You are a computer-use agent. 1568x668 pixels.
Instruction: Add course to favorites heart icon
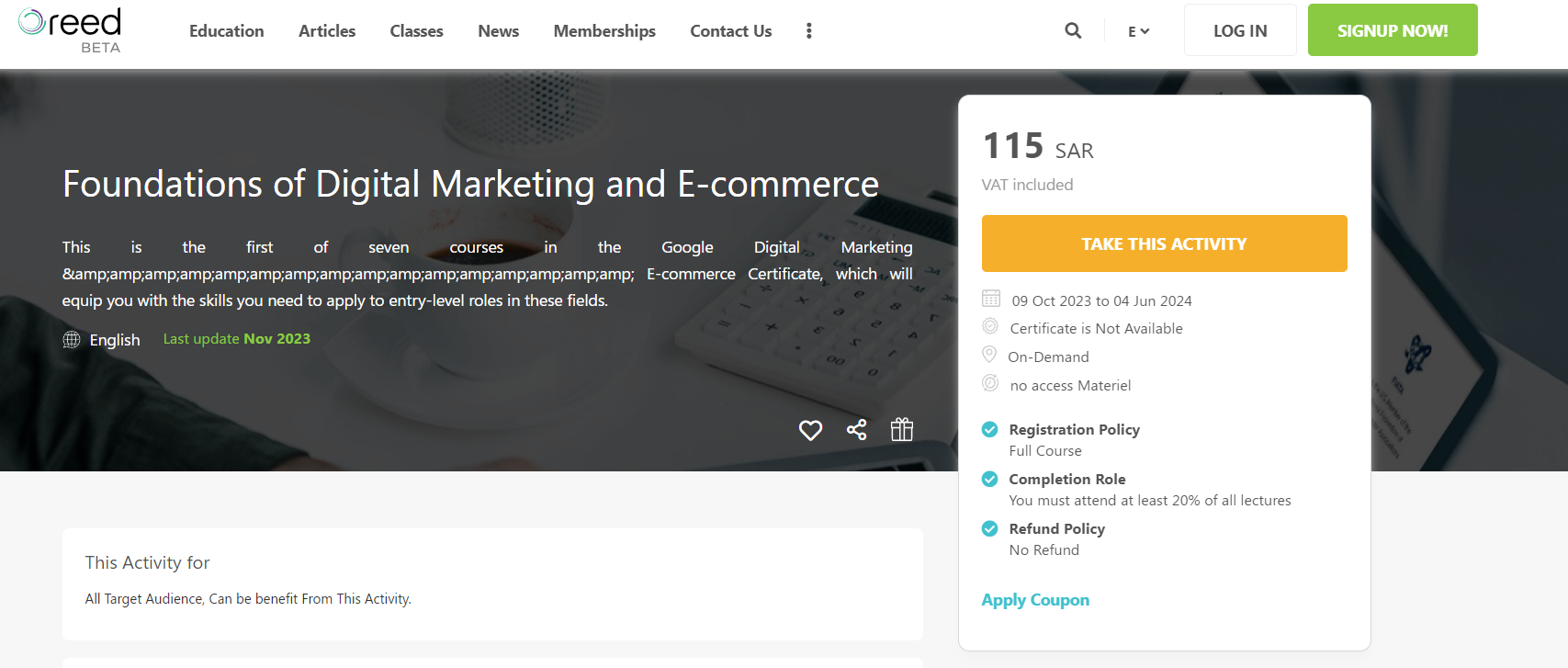pos(810,430)
